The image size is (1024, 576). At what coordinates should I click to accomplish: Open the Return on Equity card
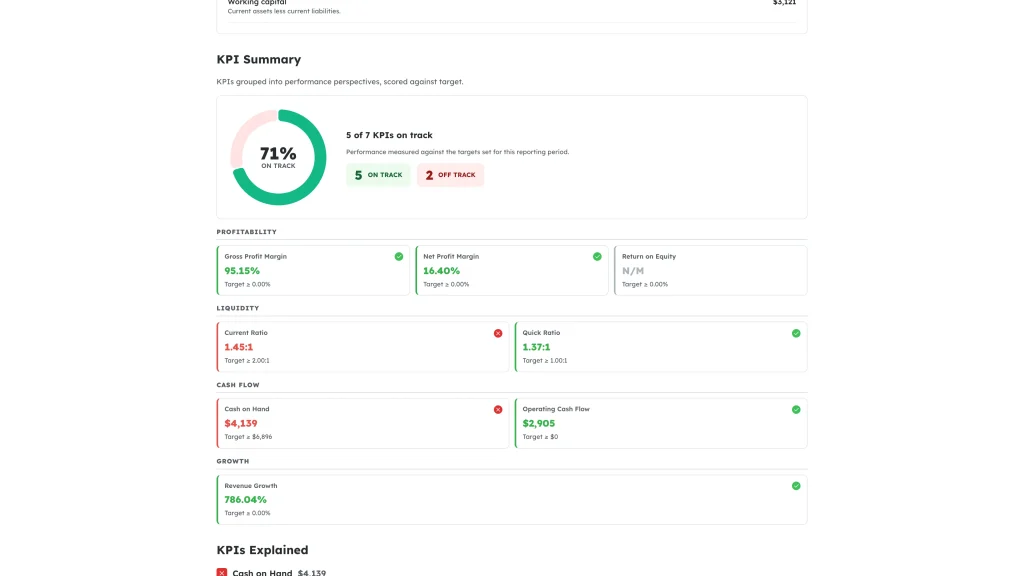711,270
